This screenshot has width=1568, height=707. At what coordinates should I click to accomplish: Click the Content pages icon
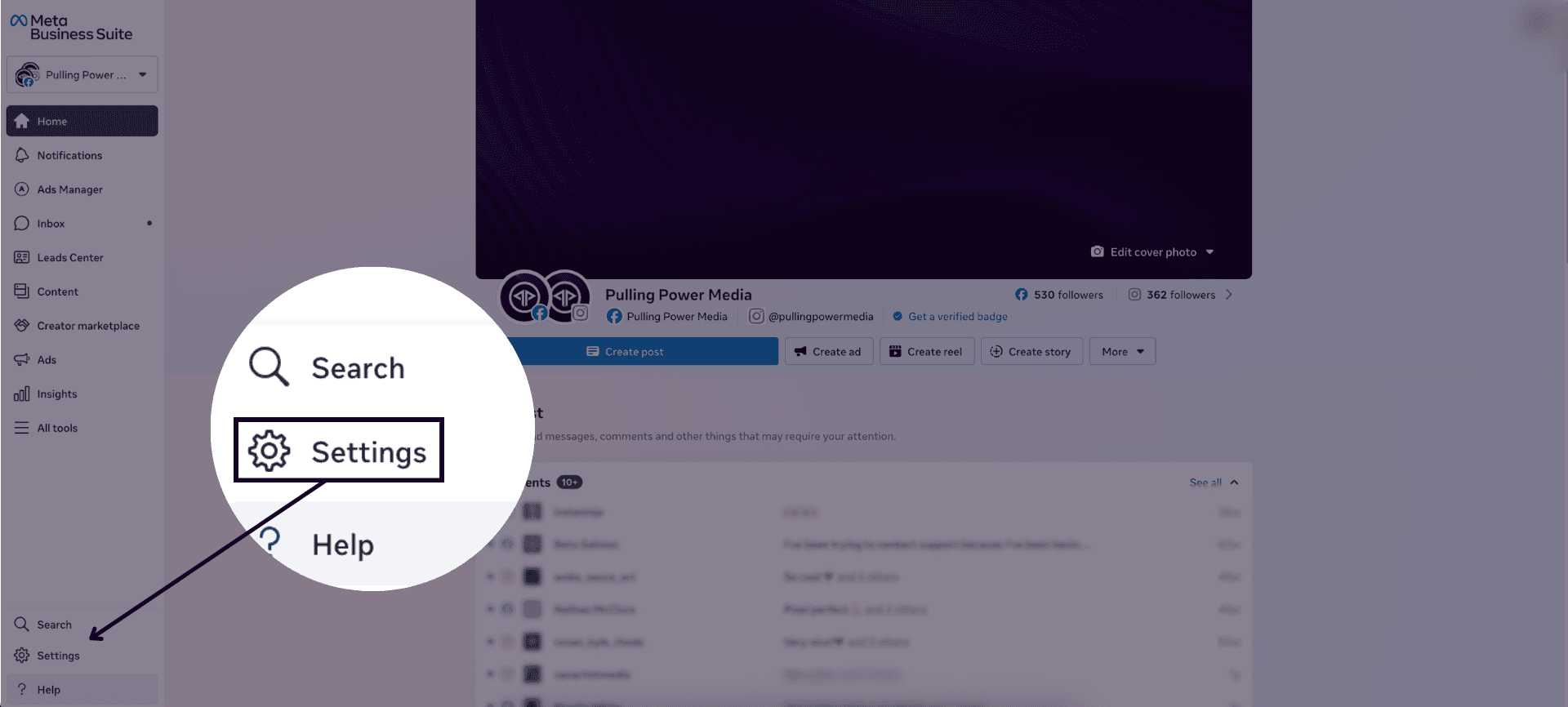pos(21,291)
